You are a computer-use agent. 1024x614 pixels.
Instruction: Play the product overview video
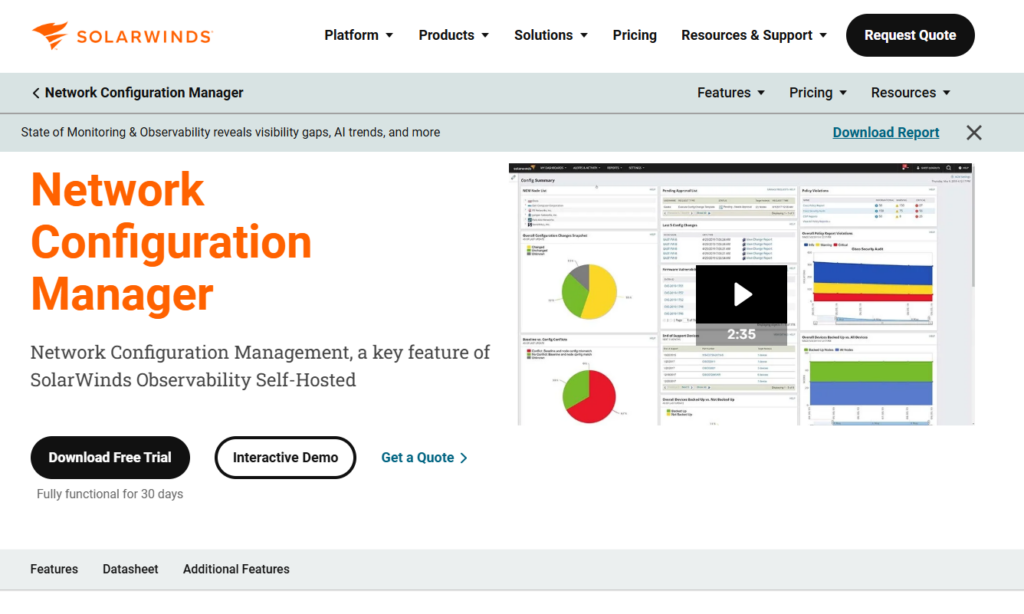coord(741,295)
